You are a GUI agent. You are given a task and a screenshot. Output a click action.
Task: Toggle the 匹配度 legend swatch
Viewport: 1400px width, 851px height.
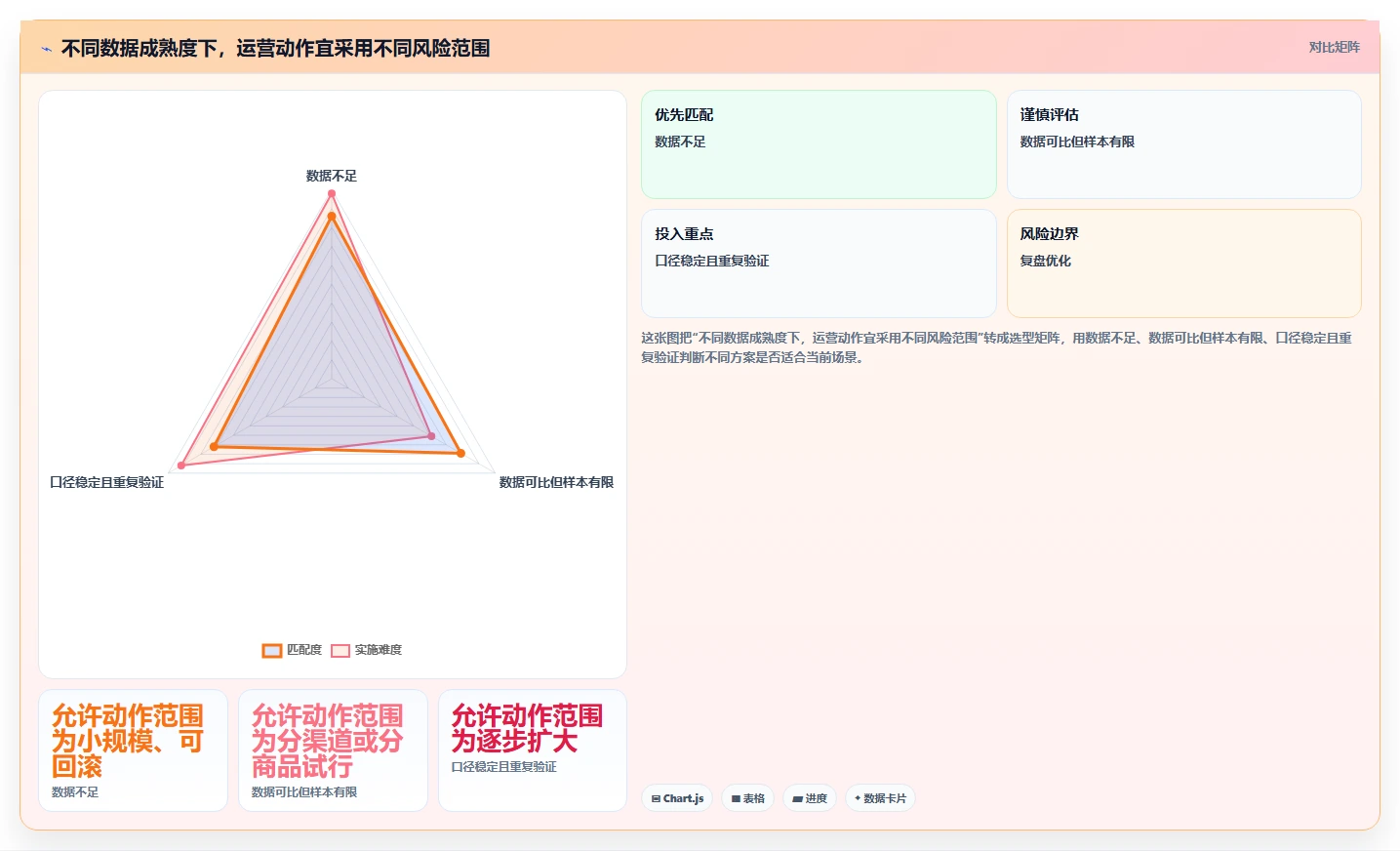(x=272, y=650)
